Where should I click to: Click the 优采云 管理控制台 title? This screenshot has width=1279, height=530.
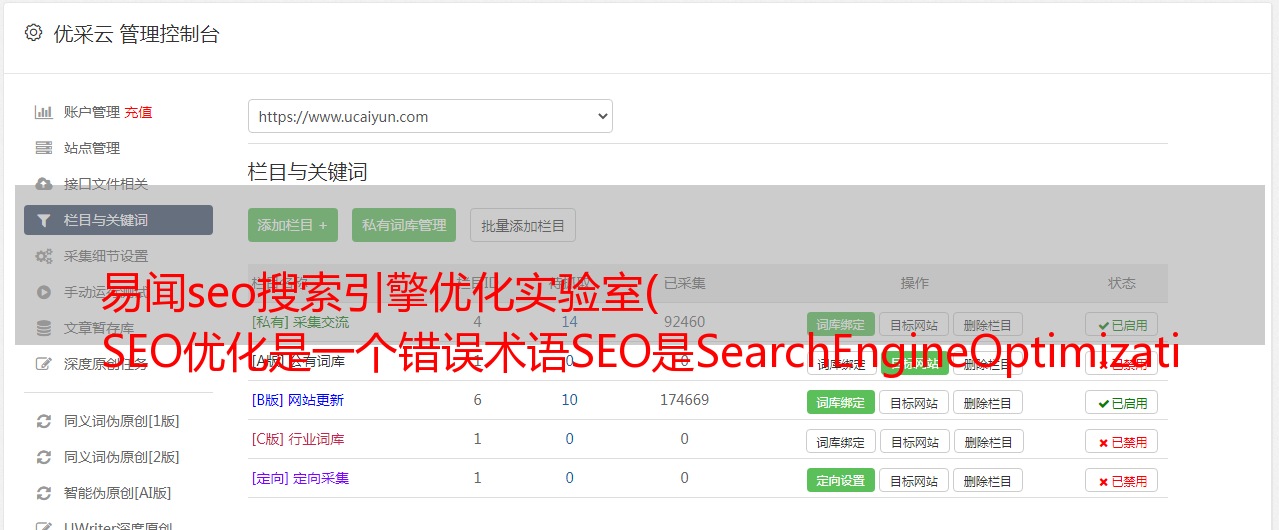136,34
